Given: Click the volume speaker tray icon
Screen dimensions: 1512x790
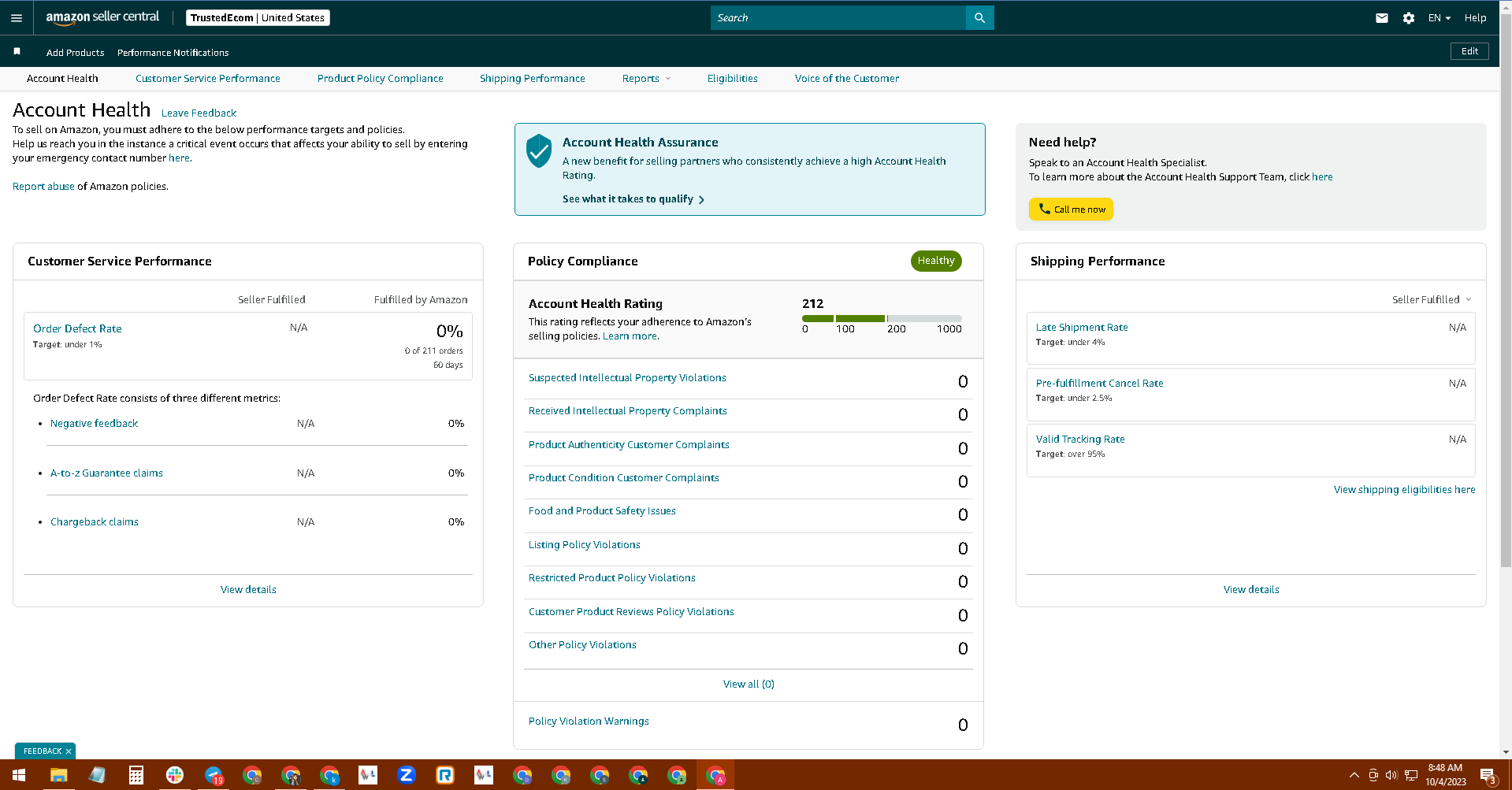Looking at the screenshot, I should [1391, 775].
